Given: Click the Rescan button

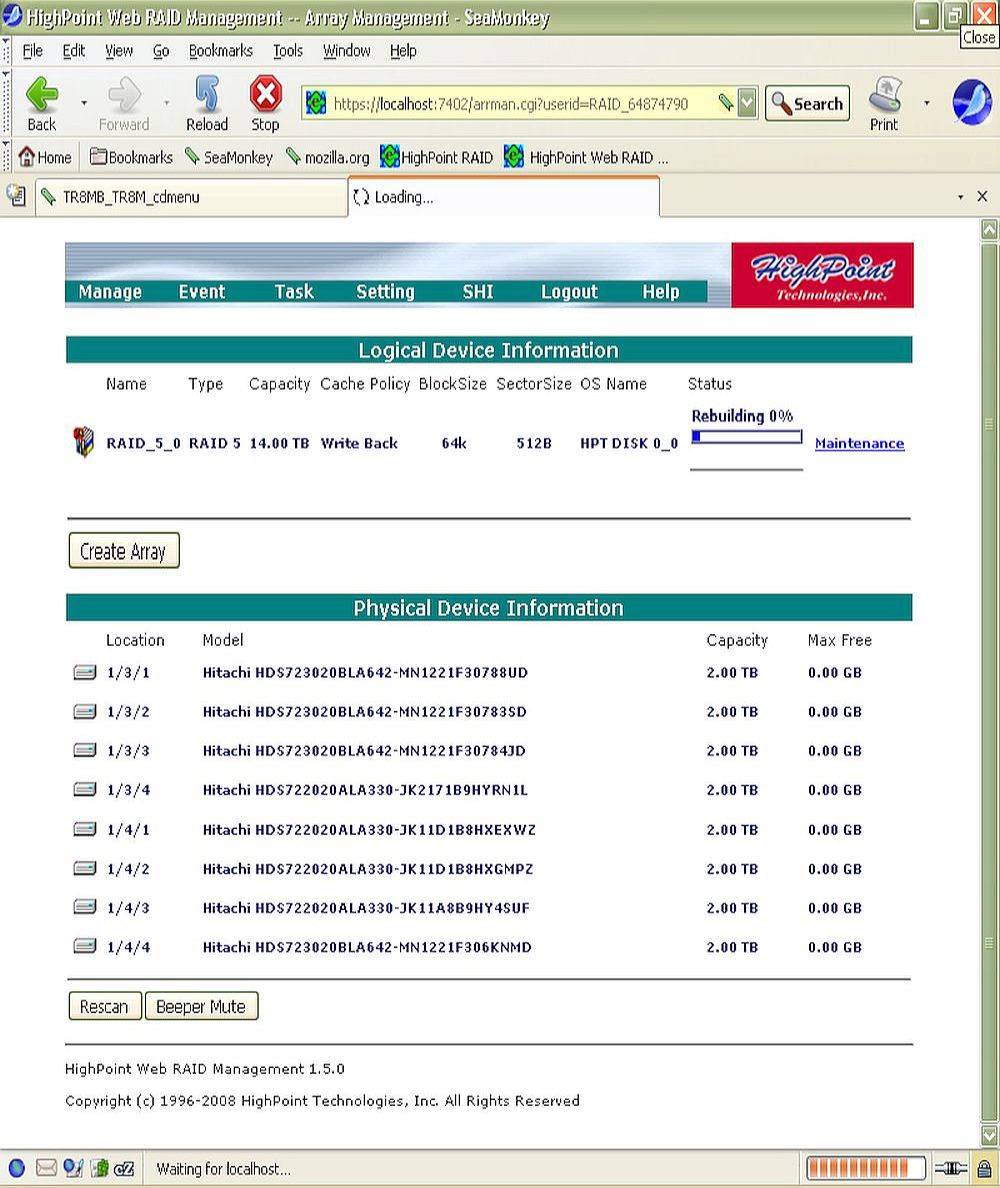Looking at the screenshot, I should 105,1006.
